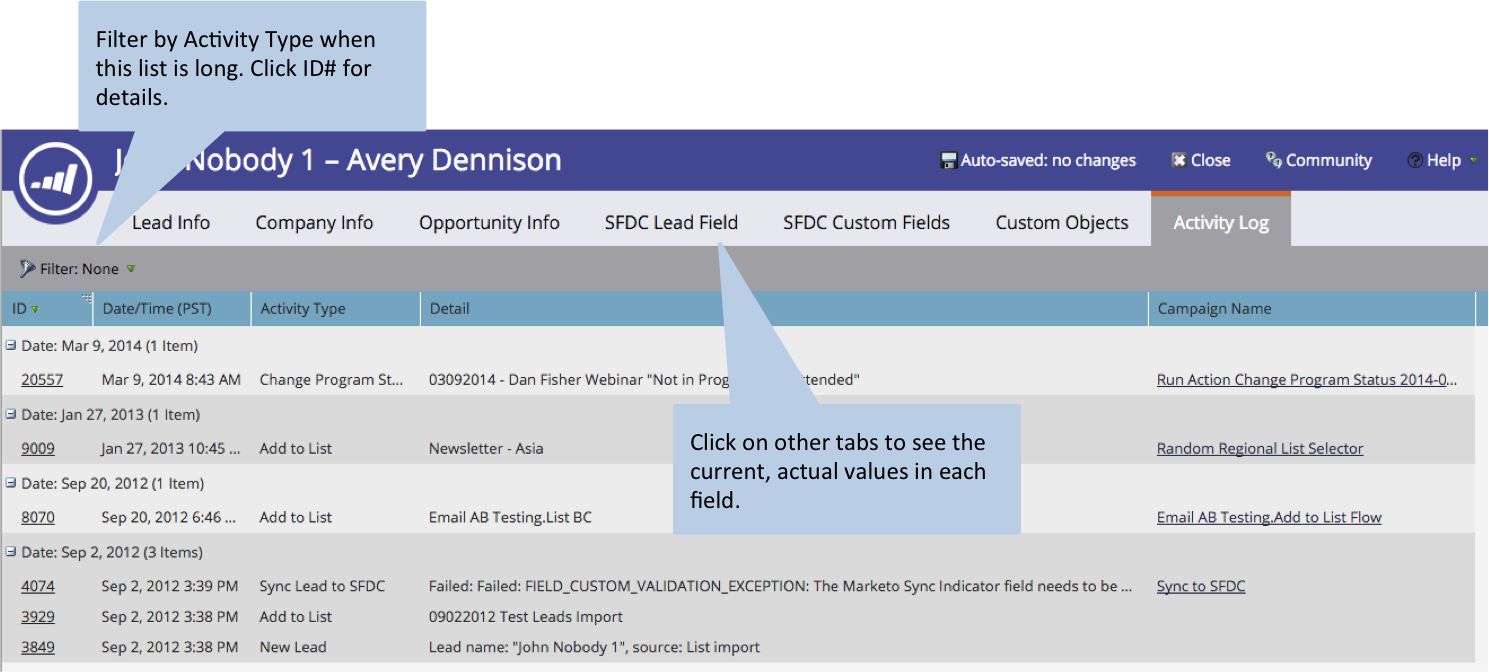This screenshot has width=1489, height=672.
Task: Switch to the Company Info tab
Action: 314,222
